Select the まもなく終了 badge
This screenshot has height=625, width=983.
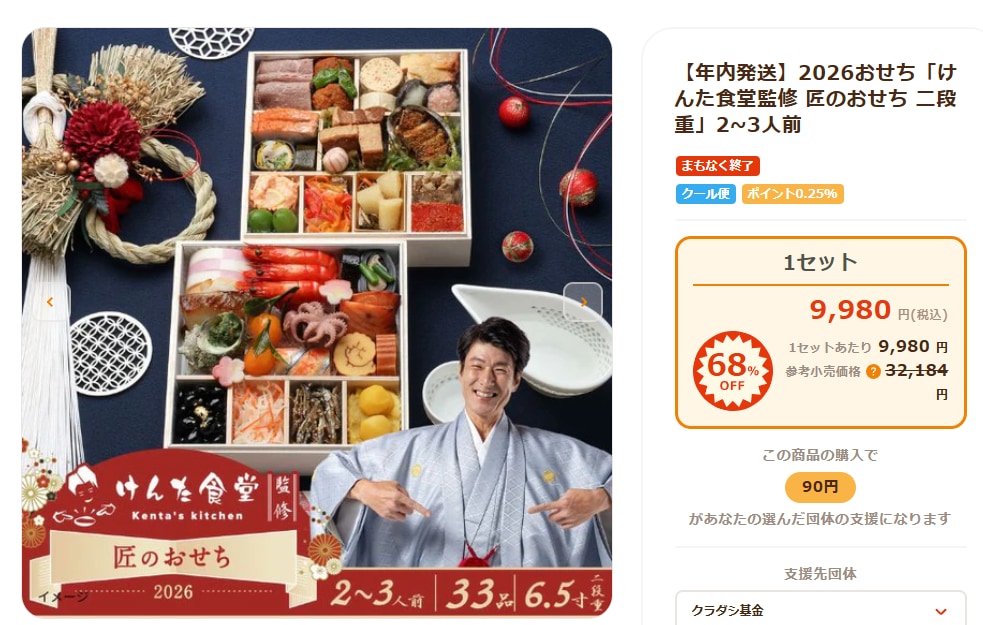coord(717,165)
